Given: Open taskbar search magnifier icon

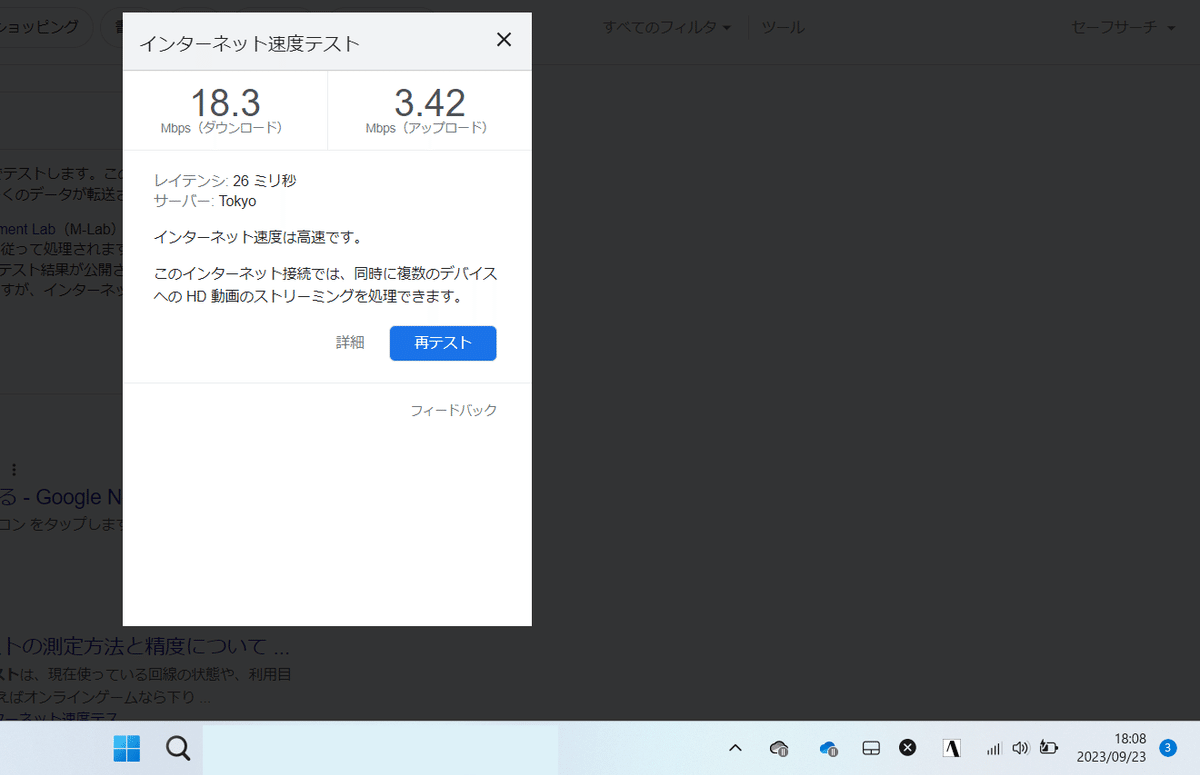Looking at the screenshot, I should pos(178,748).
